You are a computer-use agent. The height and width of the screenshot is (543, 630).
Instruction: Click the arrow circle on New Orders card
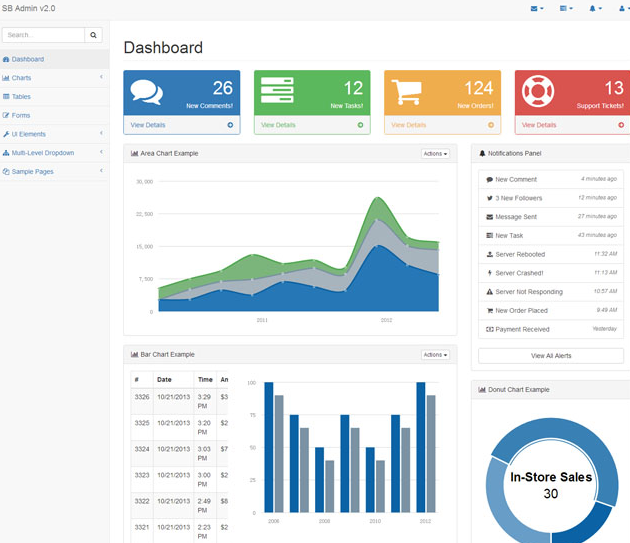click(x=491, y=125)
